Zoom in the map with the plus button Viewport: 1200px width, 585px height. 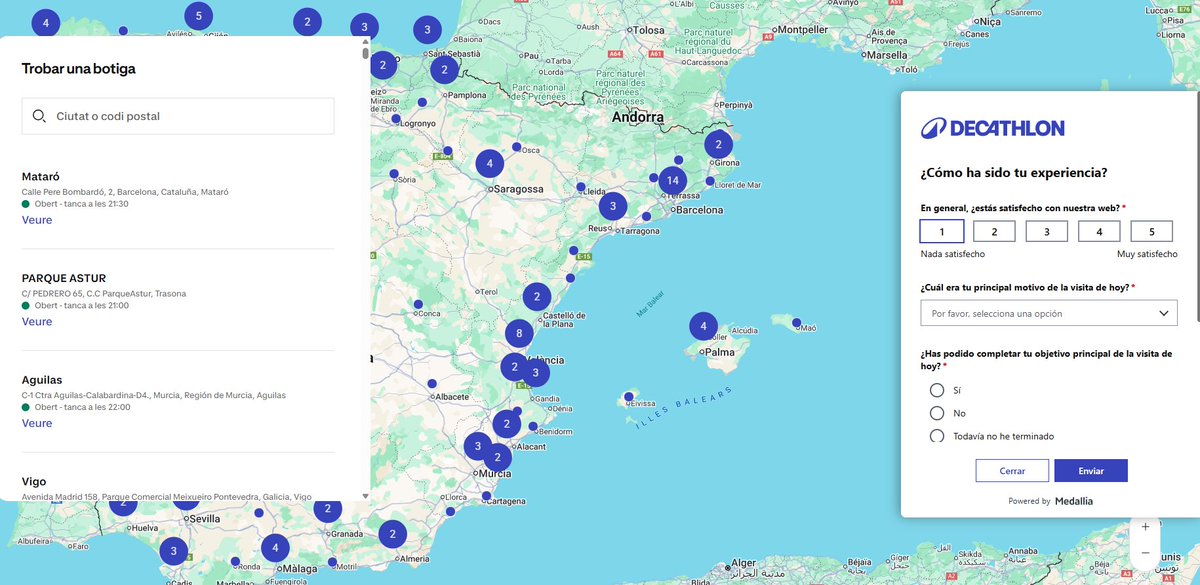[1145, 526]
